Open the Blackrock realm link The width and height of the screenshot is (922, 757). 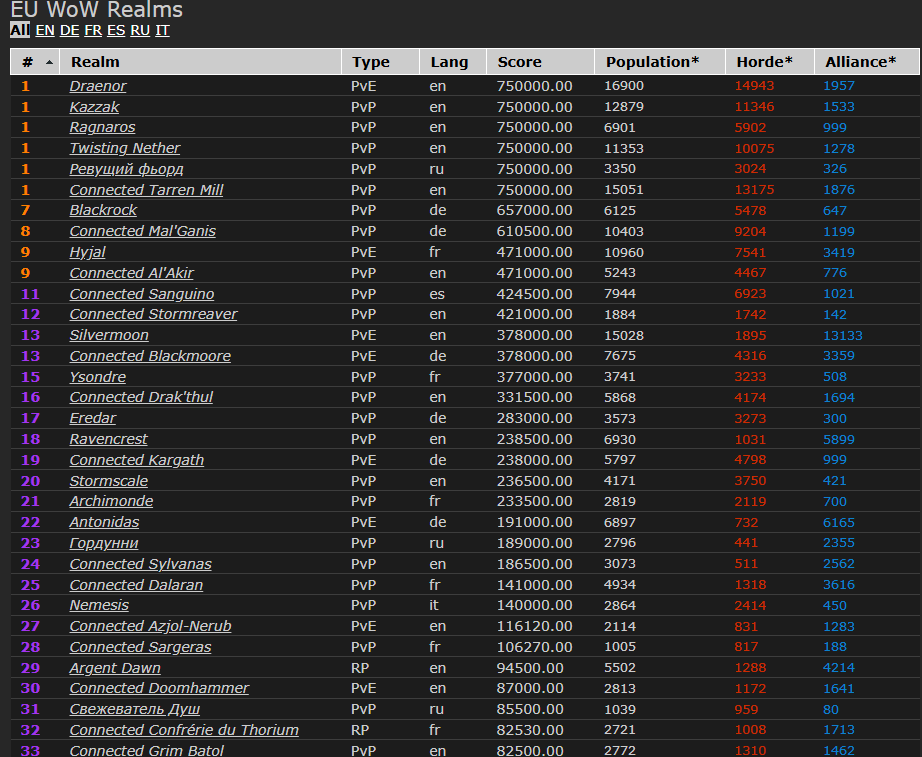pyautogui.click(x=103, y=211)
